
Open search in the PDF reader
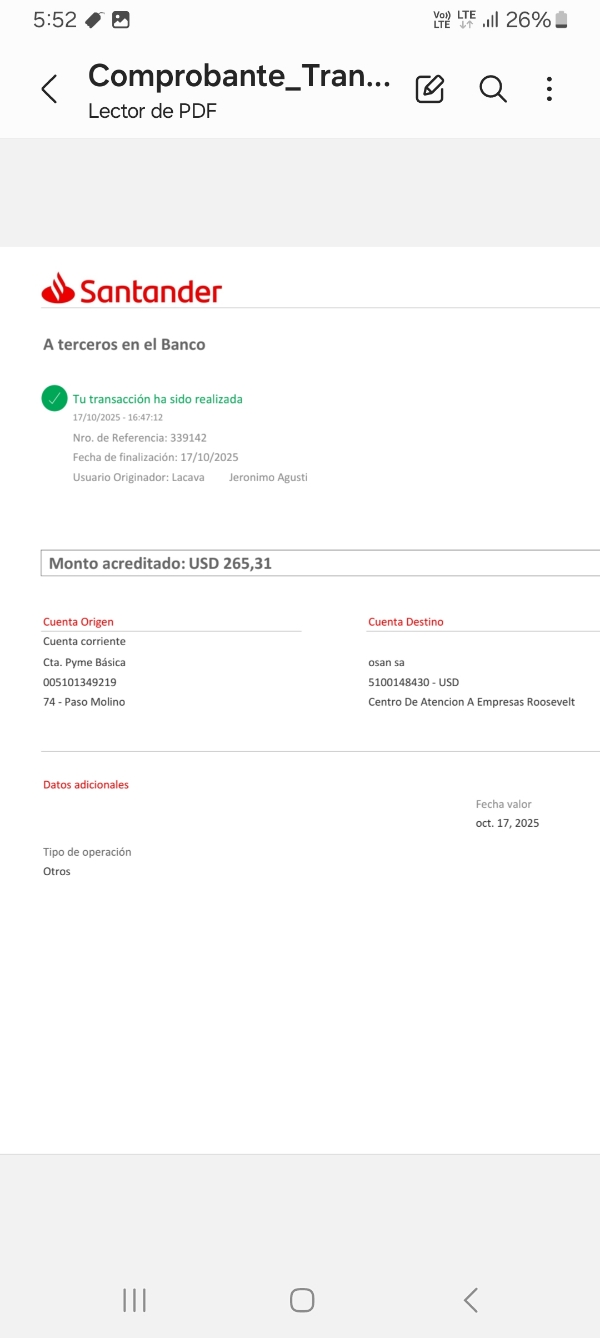492,89
